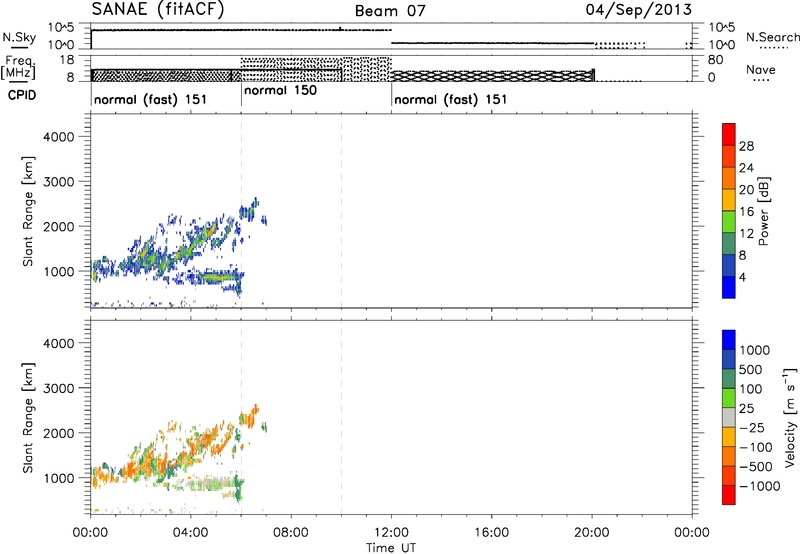
Task: Click the "16:00" time axis label
Action: pos(491,533)
